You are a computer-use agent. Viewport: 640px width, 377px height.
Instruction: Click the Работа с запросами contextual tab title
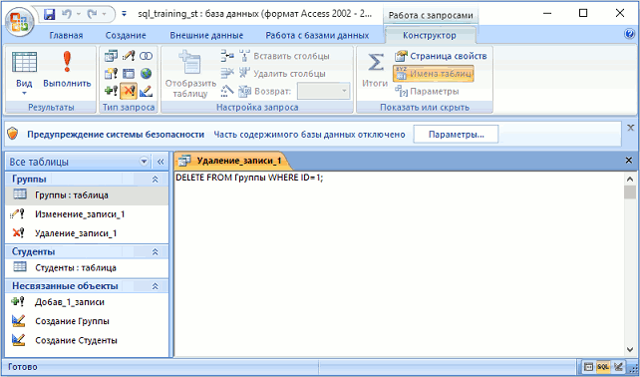pyautogui.click(x=431, y=16)
